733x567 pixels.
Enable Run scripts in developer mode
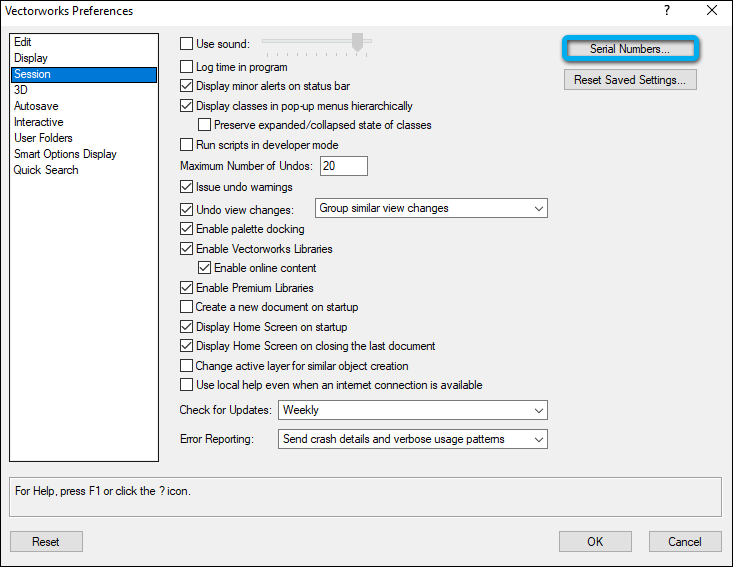tap(187, 144)
